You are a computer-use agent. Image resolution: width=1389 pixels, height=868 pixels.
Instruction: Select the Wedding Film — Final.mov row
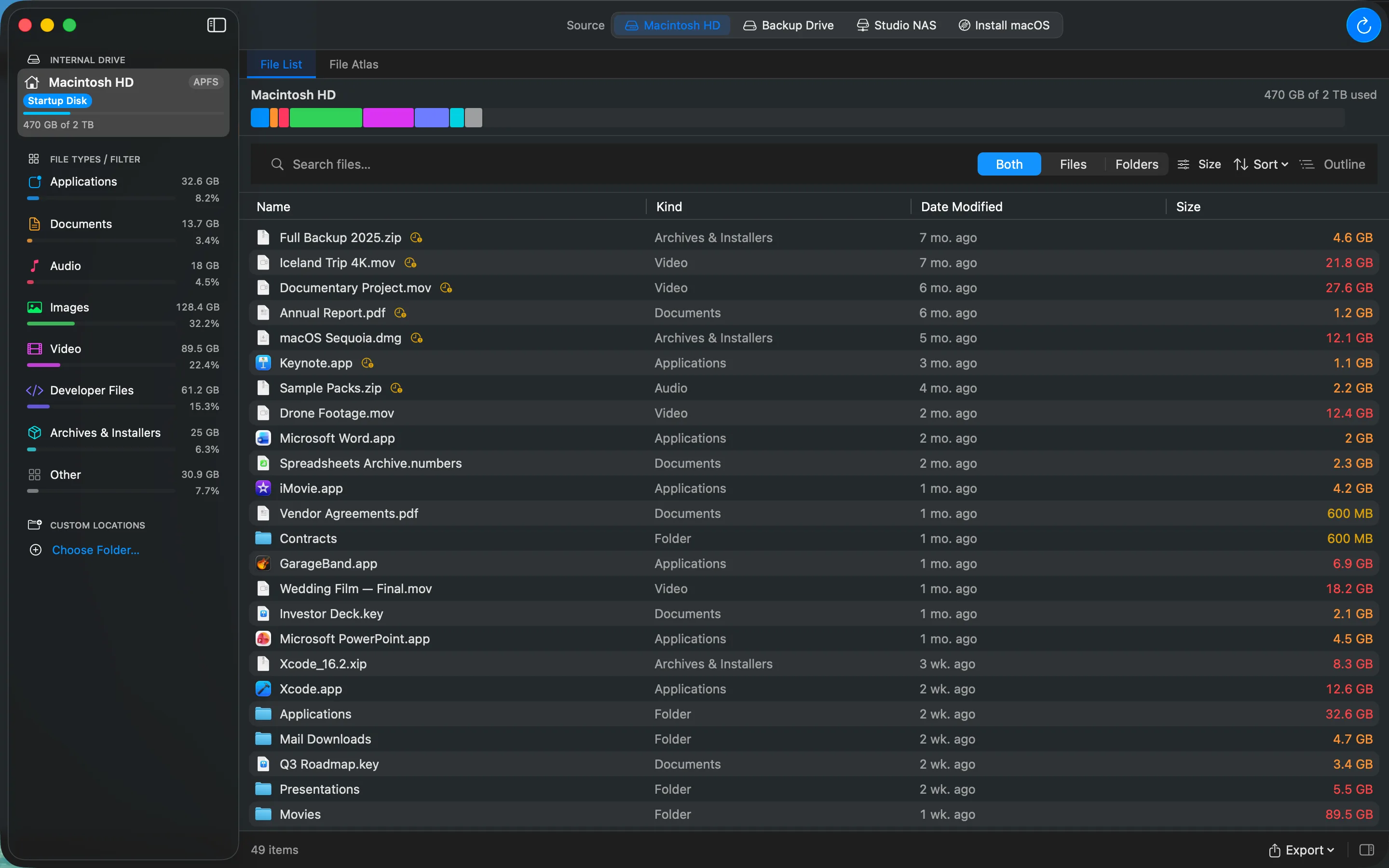pos(814,588)
